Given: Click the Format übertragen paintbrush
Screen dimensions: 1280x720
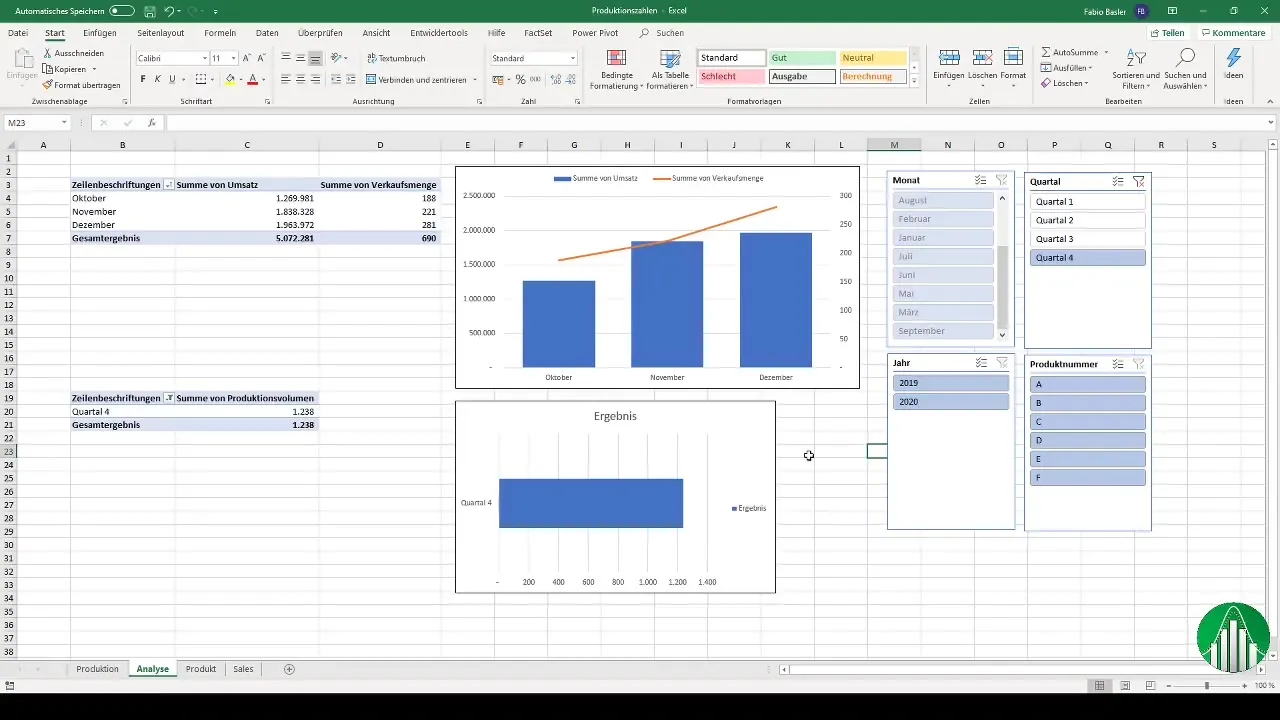Looking at the screenshot, I should click(x=81, y=85).
